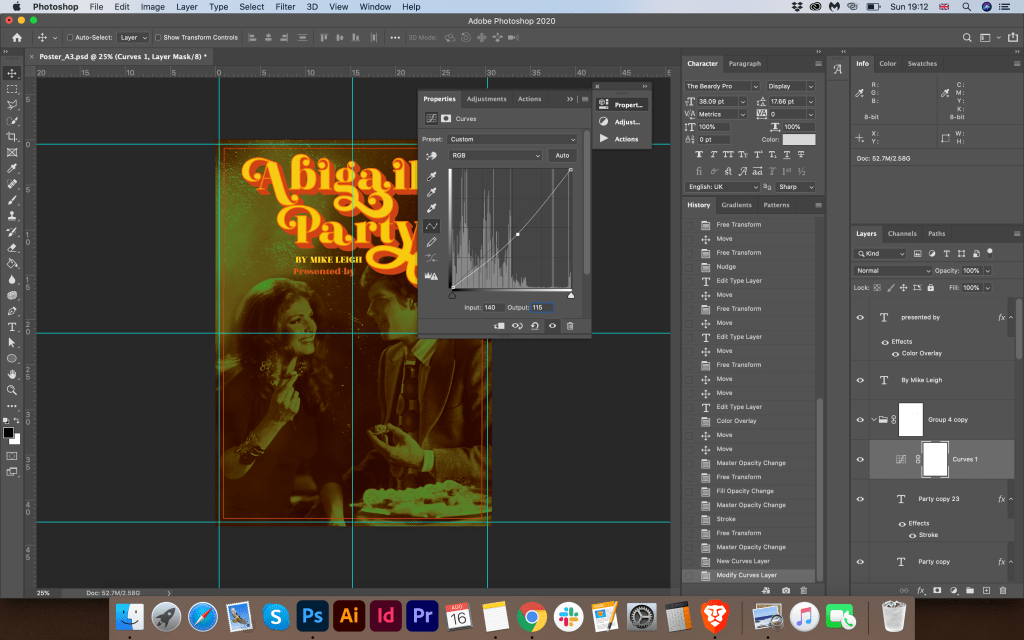
Task: Click the Character panel text color swatch
Action: click(799, 140)
